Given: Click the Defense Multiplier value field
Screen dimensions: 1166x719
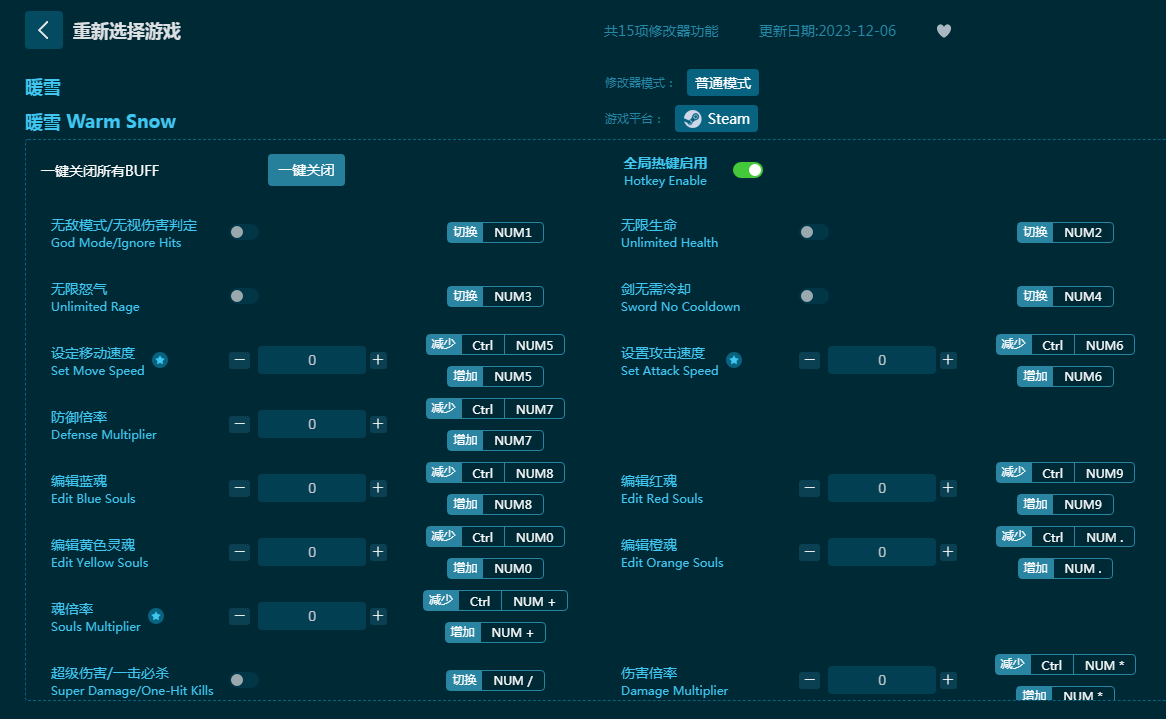Looking at the screenshot, I should [x=312, y=424].
